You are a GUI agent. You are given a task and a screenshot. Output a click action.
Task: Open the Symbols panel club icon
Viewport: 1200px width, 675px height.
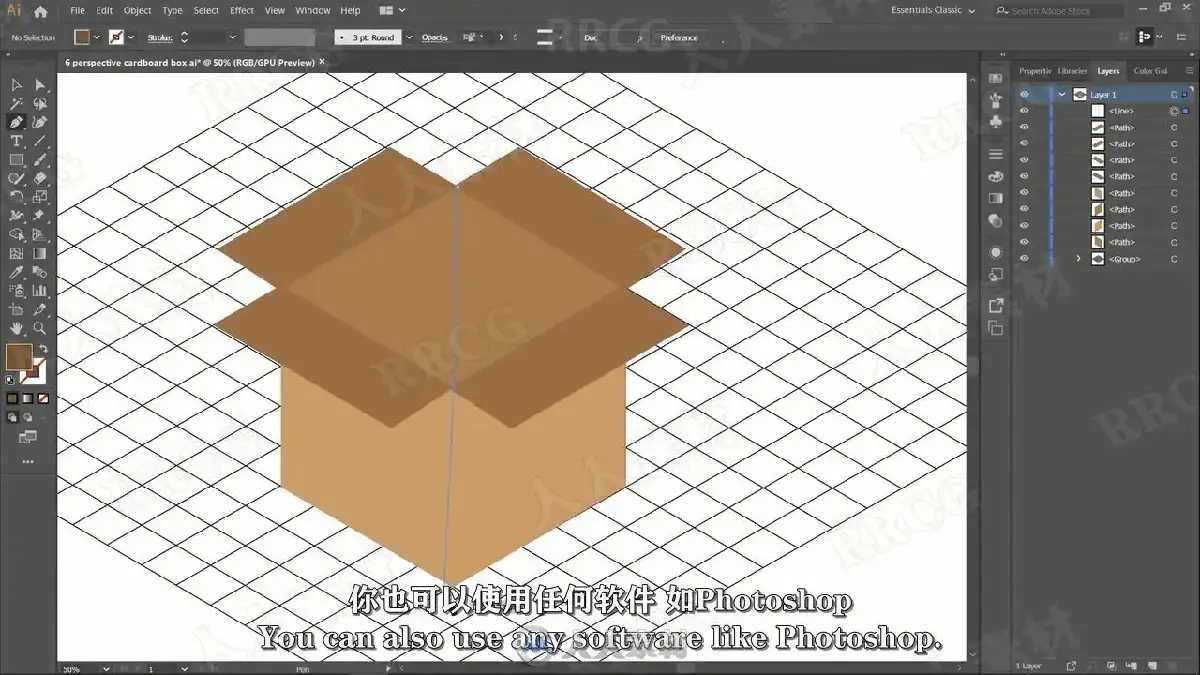click(995, 121)
